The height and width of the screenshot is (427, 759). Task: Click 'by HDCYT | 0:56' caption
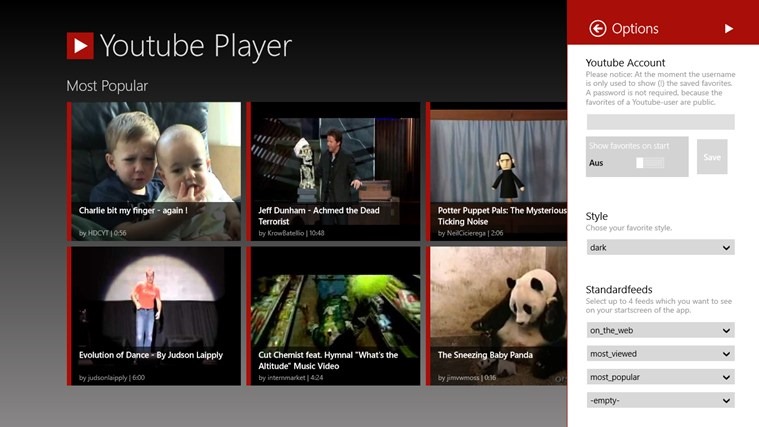tap(103, 233)
